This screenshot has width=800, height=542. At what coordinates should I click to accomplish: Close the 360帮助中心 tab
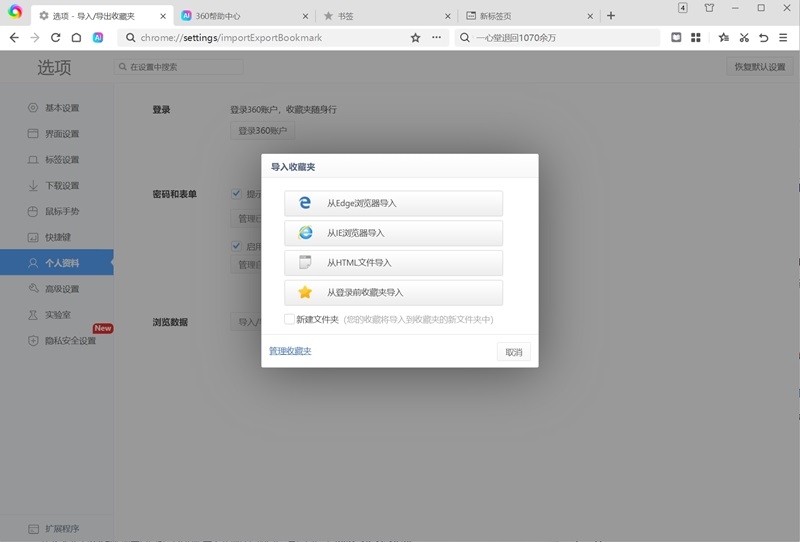(x=305, y=16)
